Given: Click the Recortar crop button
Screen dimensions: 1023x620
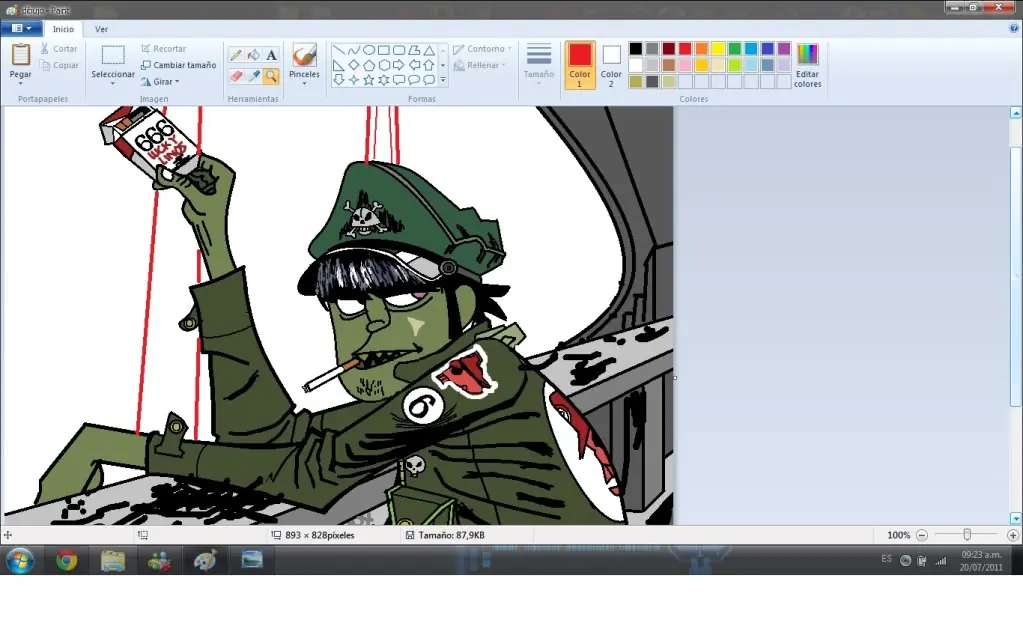Looking at the screenshot, I should tap(164, 49).
